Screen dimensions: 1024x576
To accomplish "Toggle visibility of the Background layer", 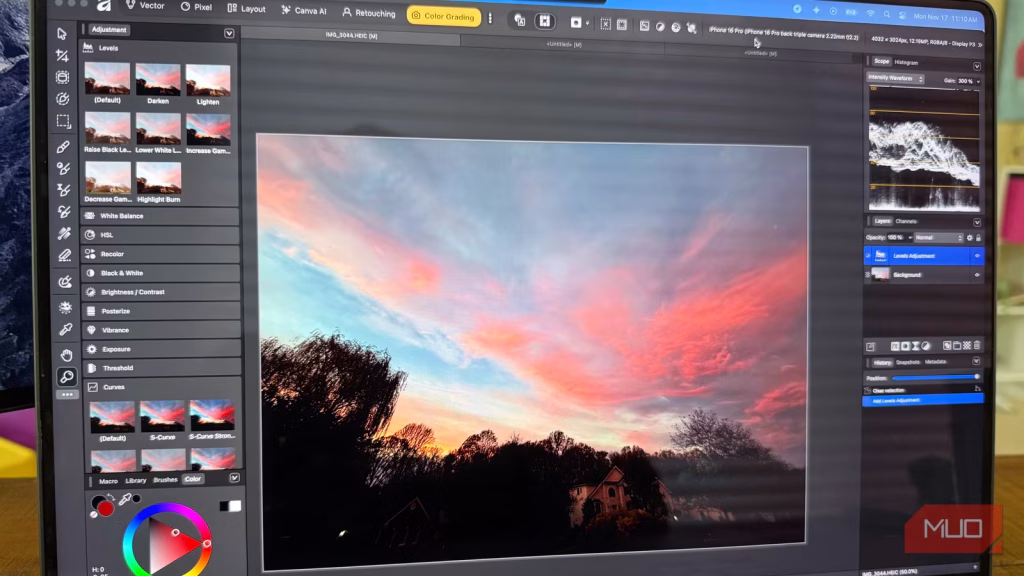I will point(976,274).
